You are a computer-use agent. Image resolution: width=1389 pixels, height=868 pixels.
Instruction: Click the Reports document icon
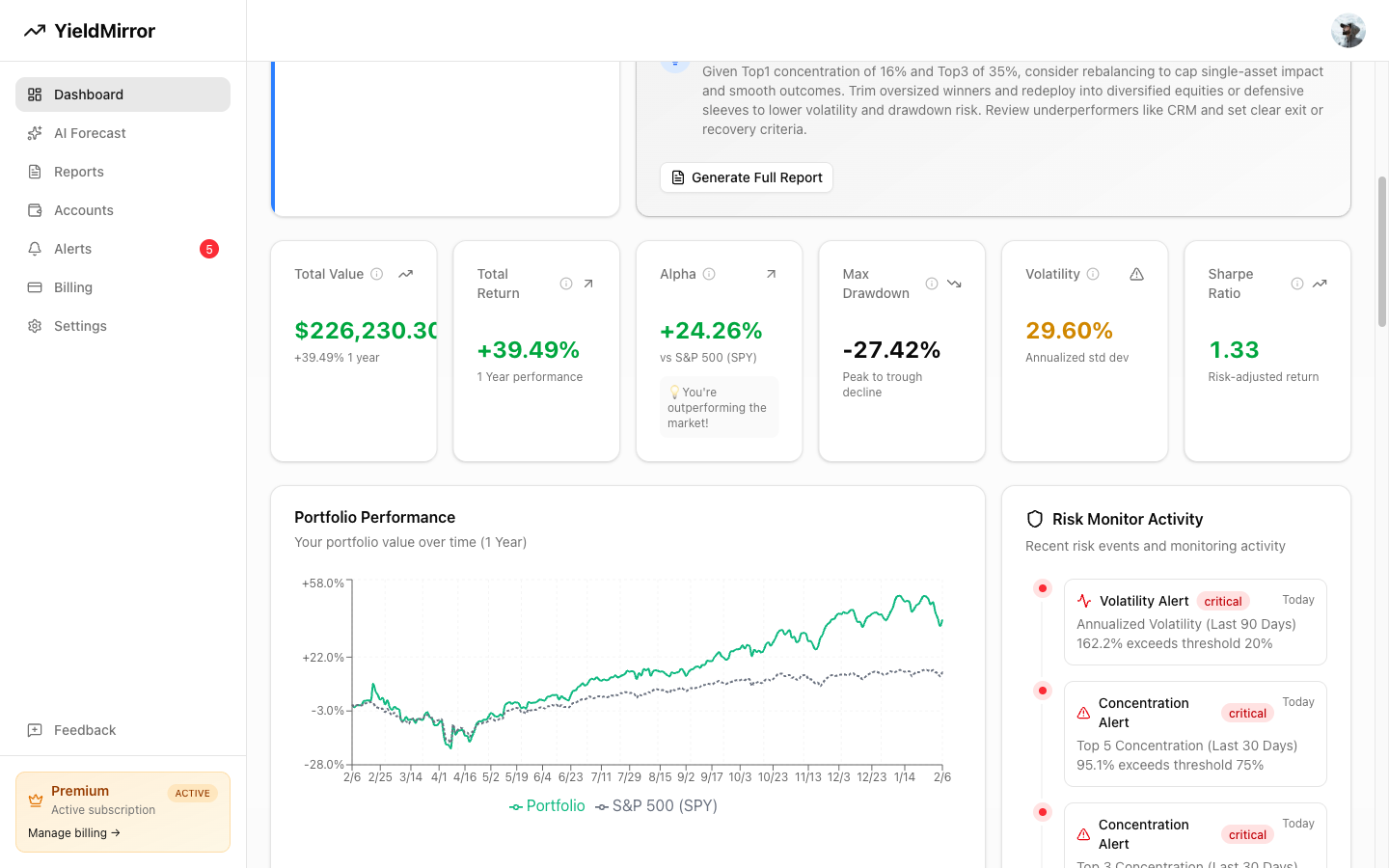pos(35,172)
